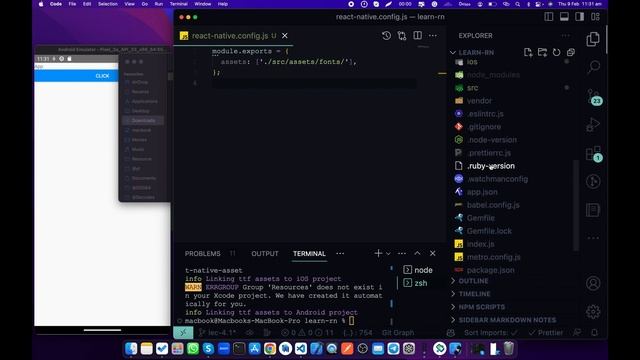Open remote window indicator in status bar
Viewport: 640px width, 360px height.
[x=183, y=333]
